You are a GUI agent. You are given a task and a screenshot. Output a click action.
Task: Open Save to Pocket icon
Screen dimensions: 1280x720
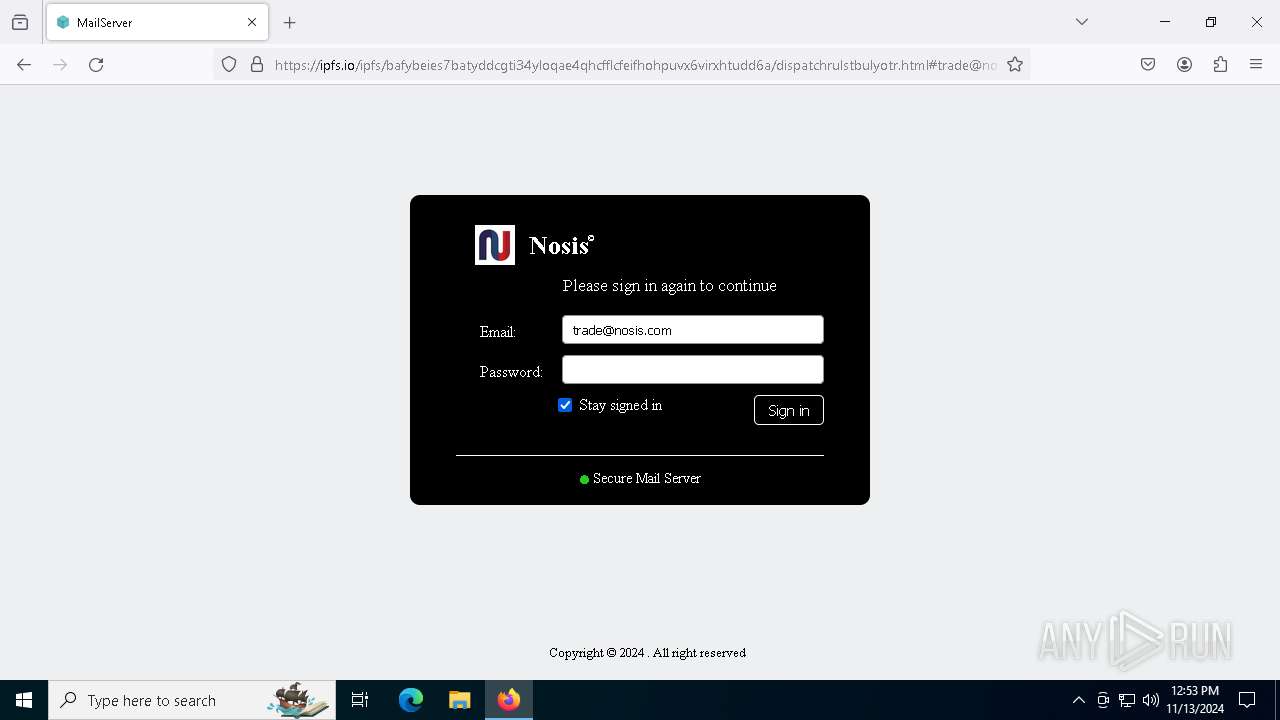pos(1148,65)
